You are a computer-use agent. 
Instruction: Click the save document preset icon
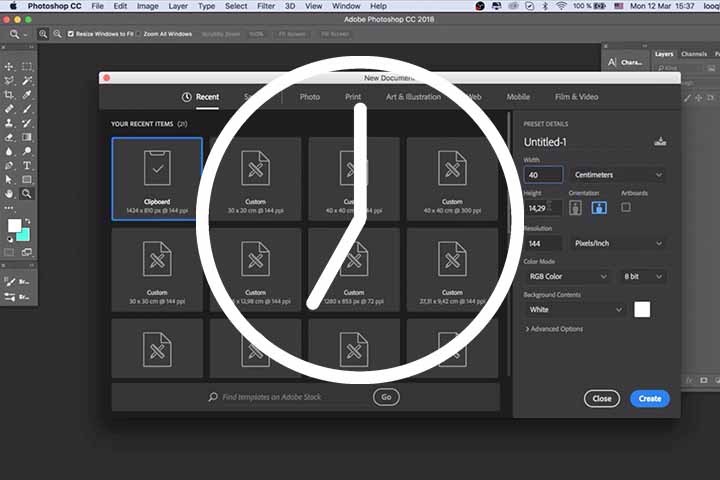(x=660, y=141)
